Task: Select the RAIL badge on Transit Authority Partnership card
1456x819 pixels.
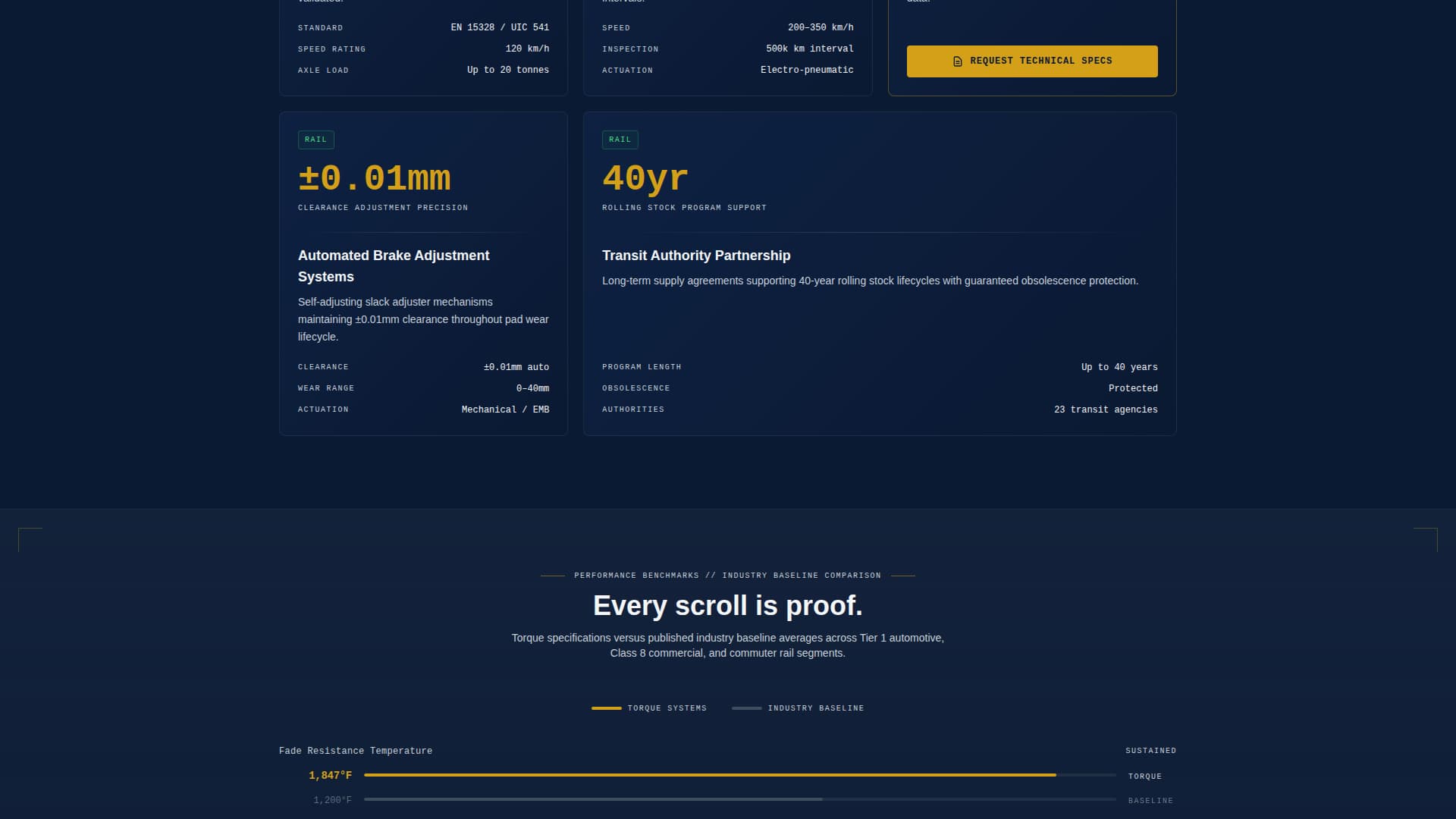Action: tap(620, 140)
